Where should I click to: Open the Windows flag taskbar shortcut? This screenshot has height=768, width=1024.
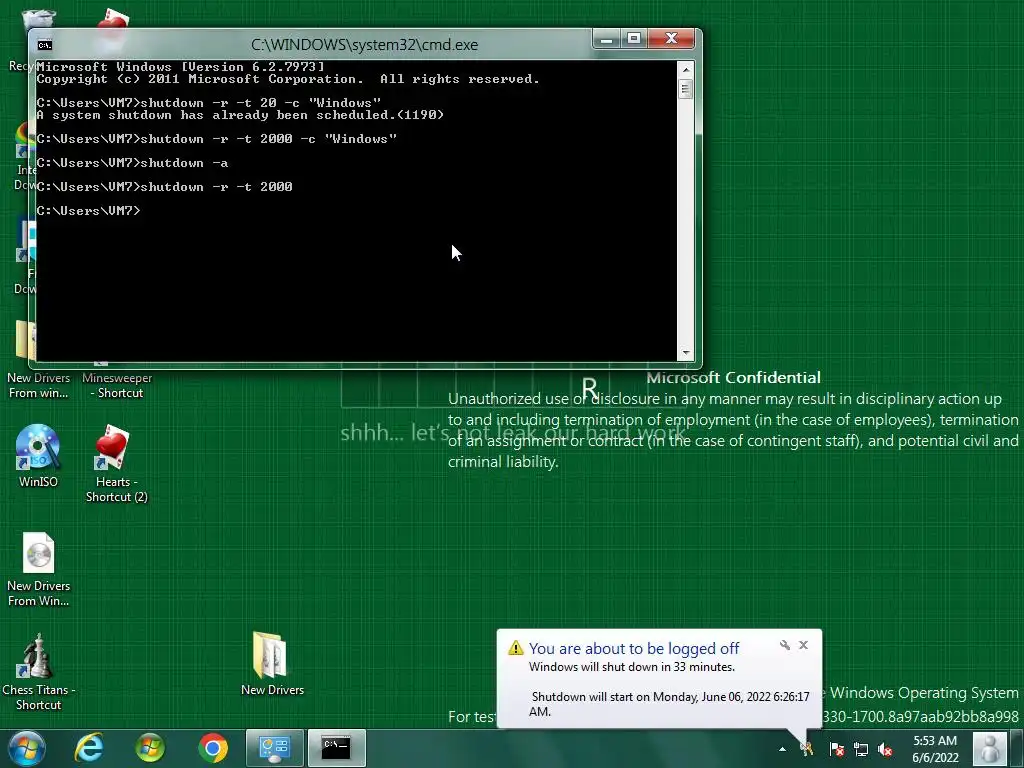150,748
